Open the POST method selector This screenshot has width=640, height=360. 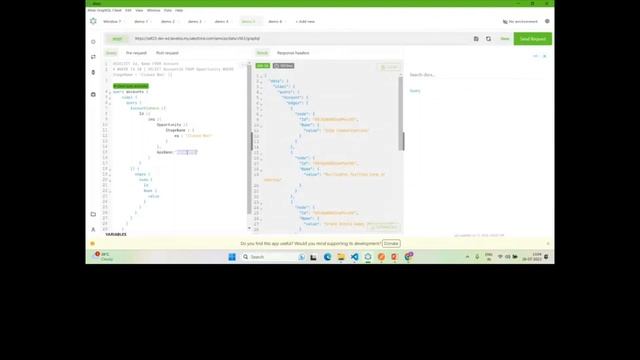click(x=117, y=39)
